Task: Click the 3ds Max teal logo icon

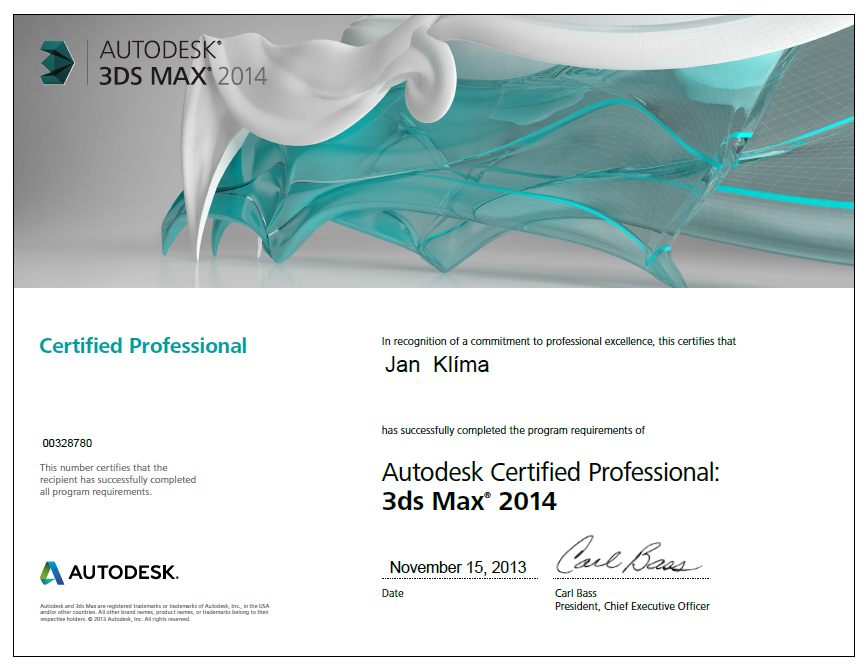Action: coord(57,62)
